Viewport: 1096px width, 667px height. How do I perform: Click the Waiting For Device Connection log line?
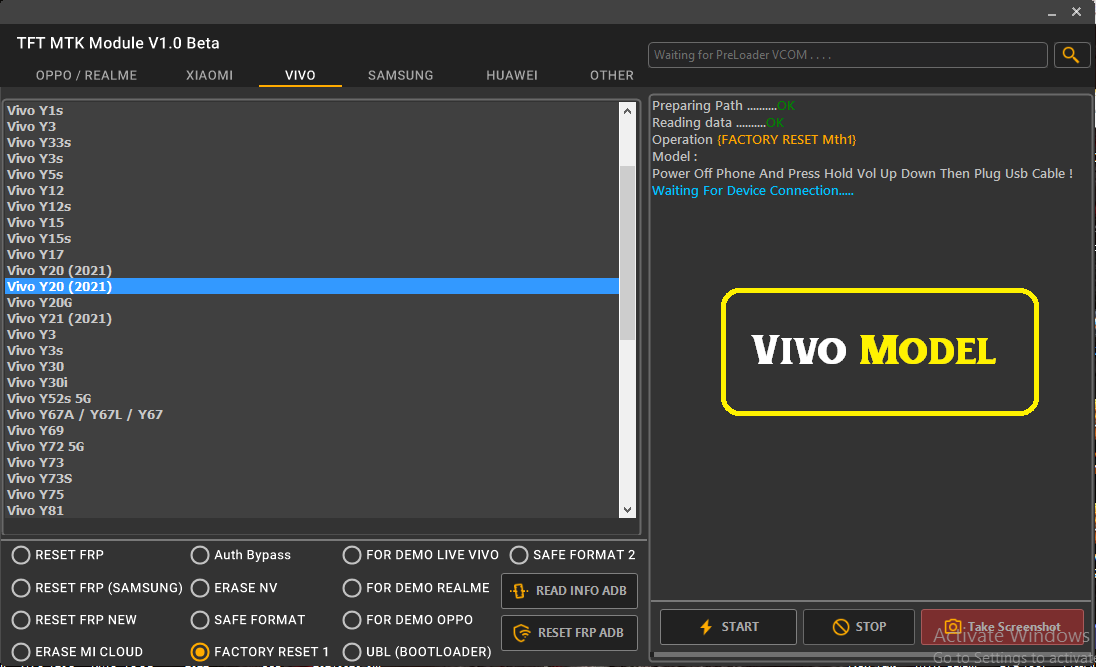pyautogui.click(x=753, y=191)
